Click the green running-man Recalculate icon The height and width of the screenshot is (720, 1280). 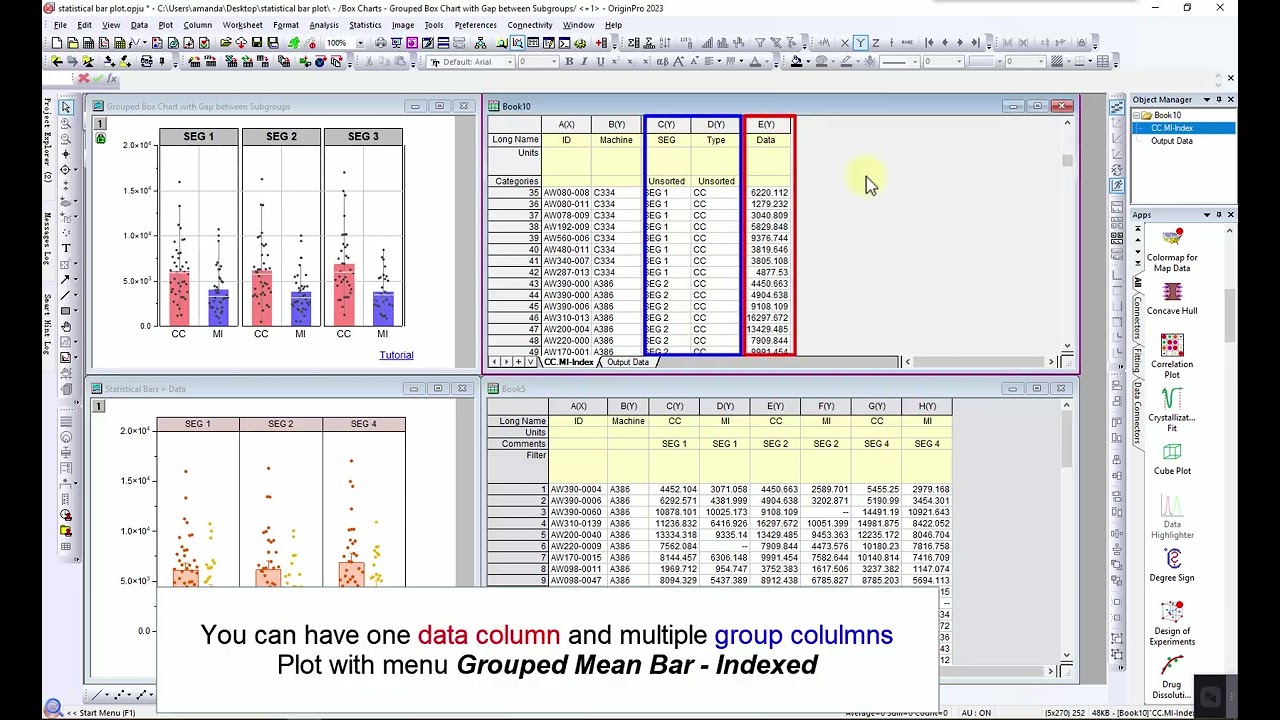tap(294, 43)
